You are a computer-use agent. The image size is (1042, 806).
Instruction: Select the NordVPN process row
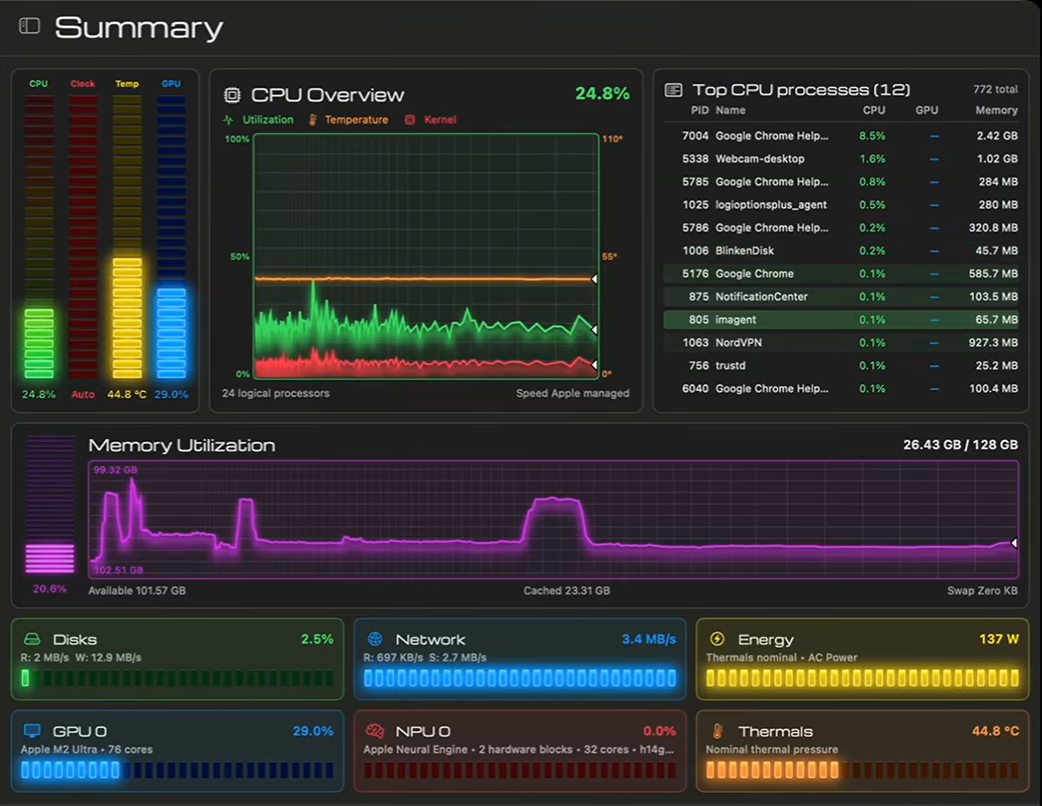click(x=842, y=343)
